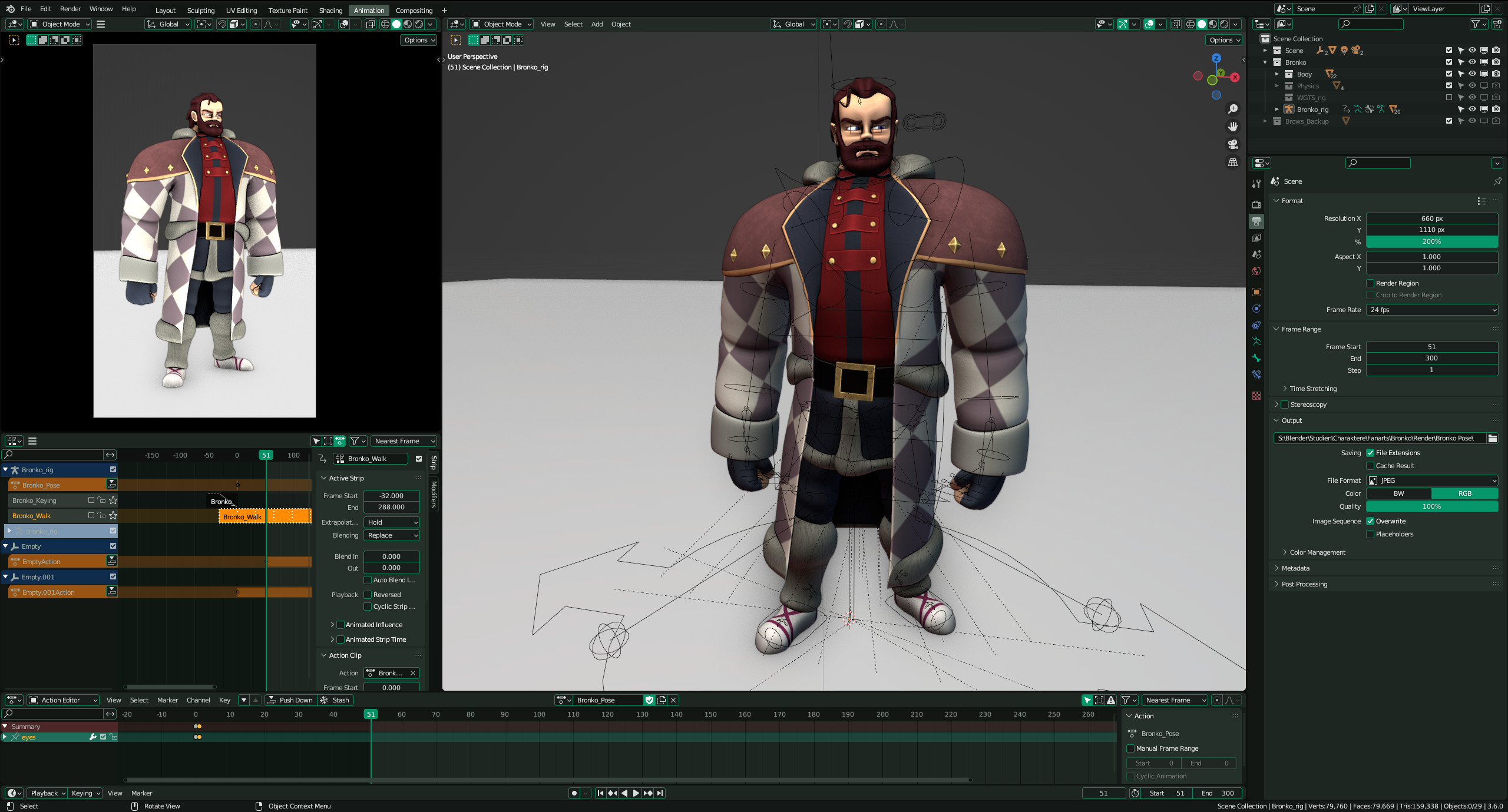Viewport: 1508px width, 812px height.
Task: Open Frame Rate dropdown
Action: 1432,310
